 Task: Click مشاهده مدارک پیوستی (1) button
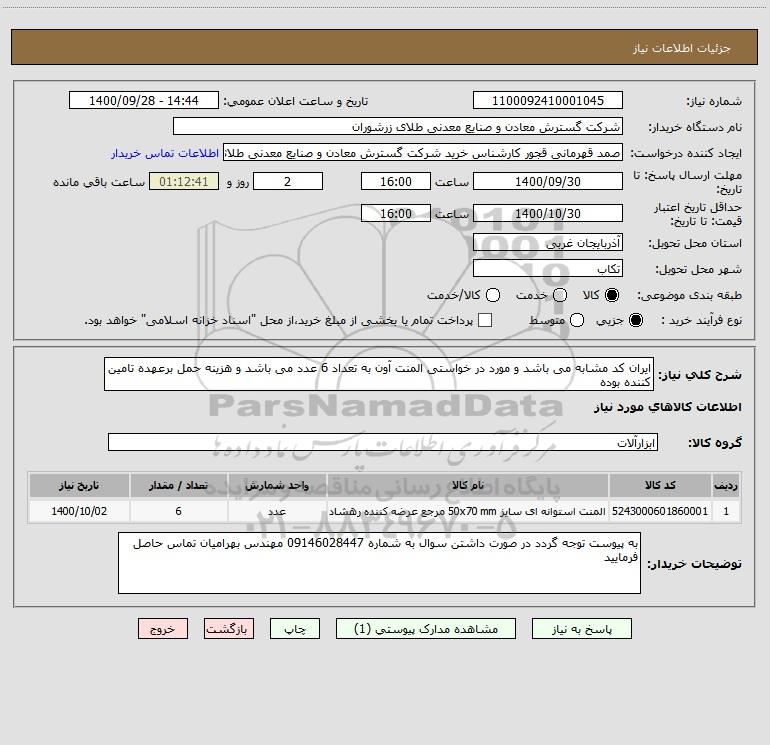426,629
